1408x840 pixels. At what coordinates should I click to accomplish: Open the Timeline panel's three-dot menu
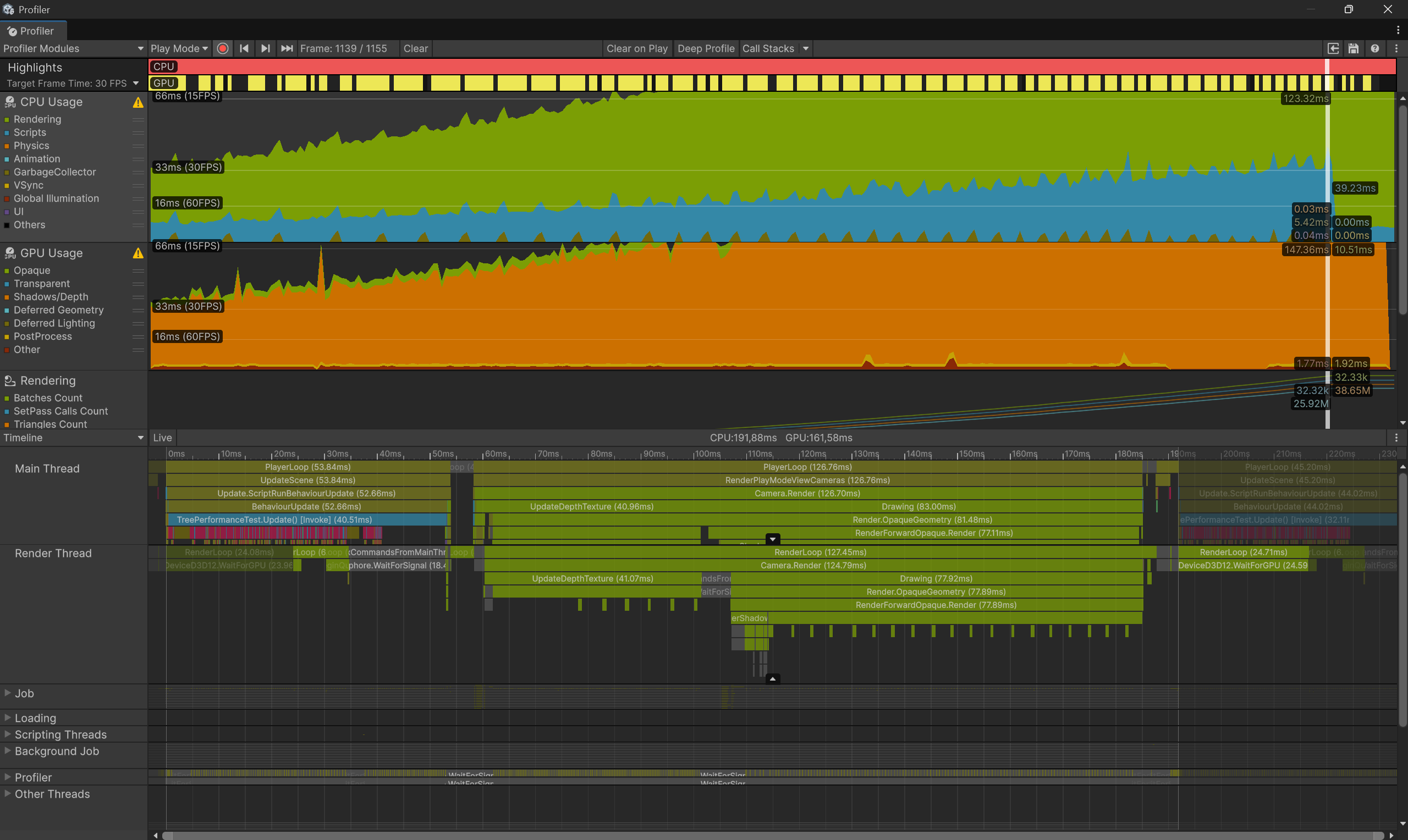[1396, 438]
